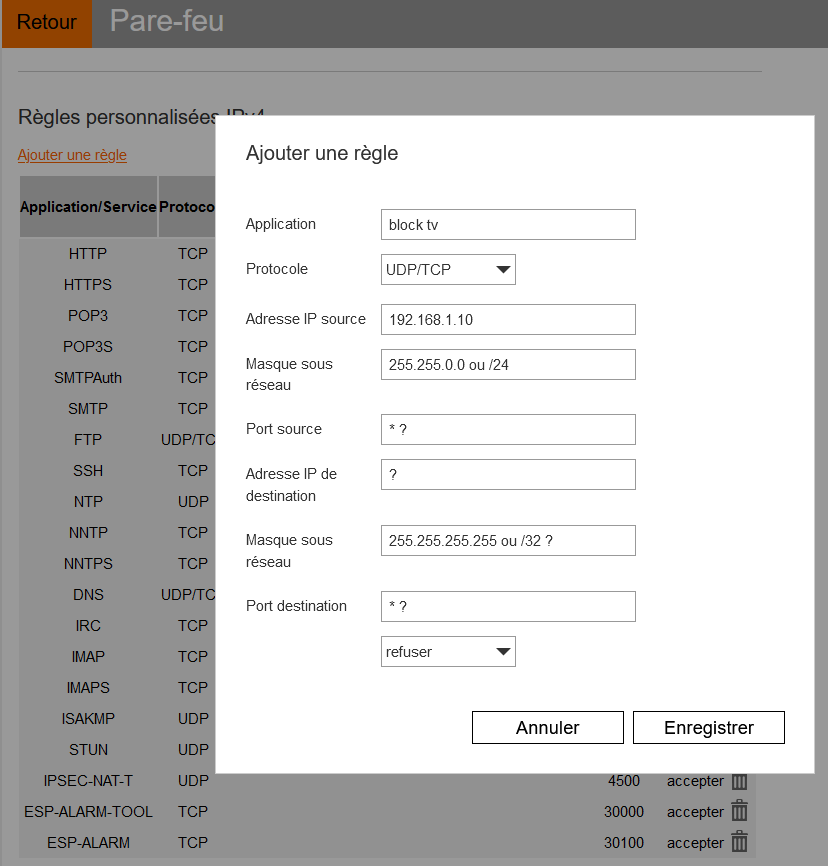Focus the Application field containing block tv
This screenshot has height=866, width=828.
coord(508,225)
